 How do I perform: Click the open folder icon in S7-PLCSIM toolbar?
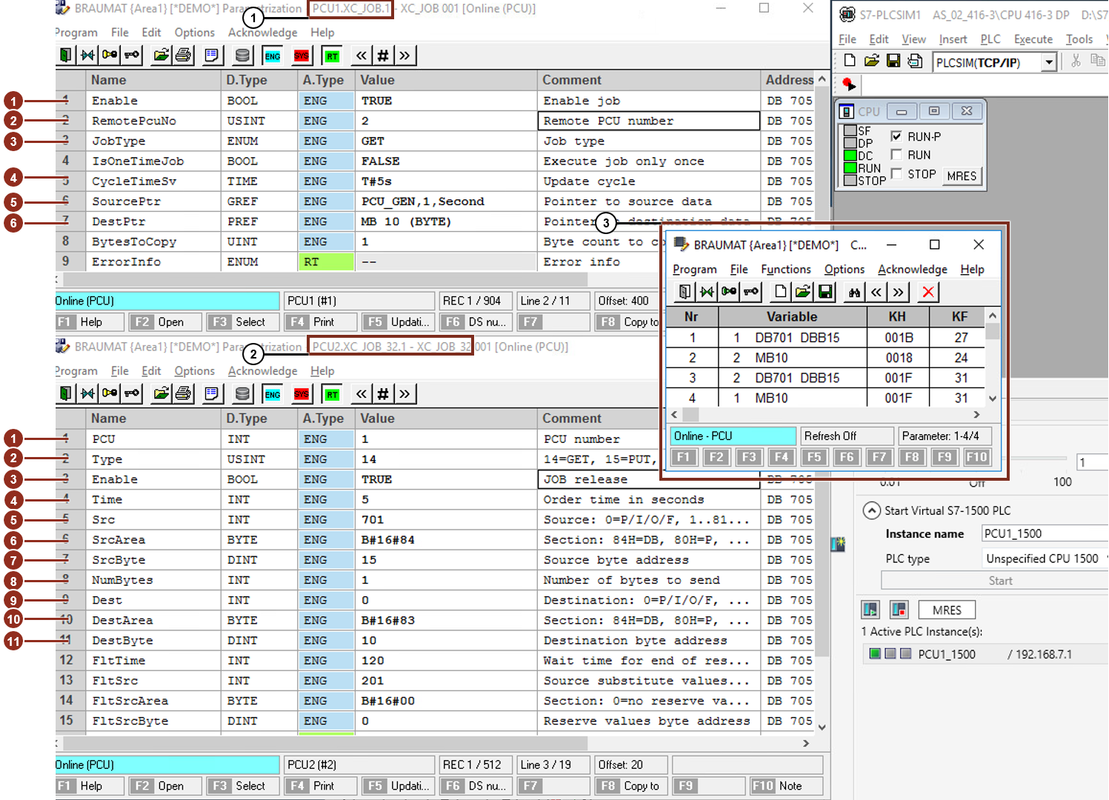click(871, 62)
